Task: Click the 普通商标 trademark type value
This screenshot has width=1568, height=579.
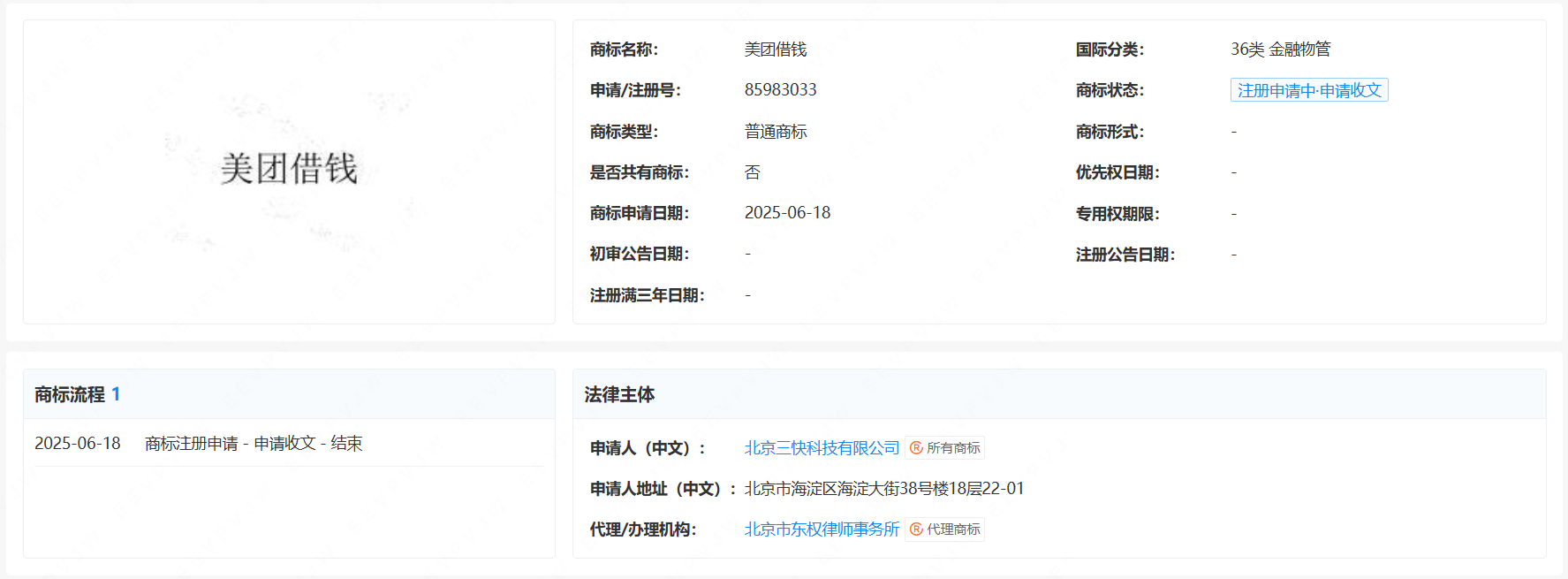Action: point(776,132)
